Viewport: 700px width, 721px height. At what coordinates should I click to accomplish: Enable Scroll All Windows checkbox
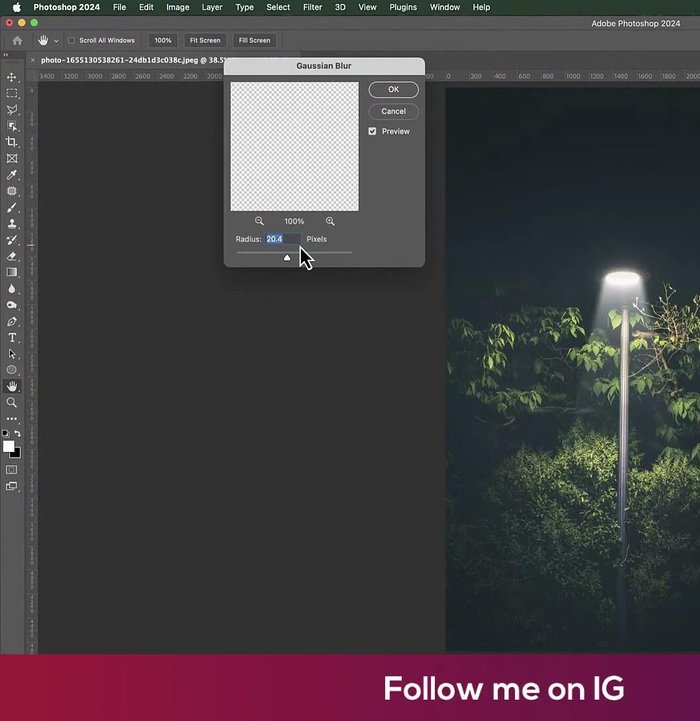pyautogui.click(x=71, y=41)
